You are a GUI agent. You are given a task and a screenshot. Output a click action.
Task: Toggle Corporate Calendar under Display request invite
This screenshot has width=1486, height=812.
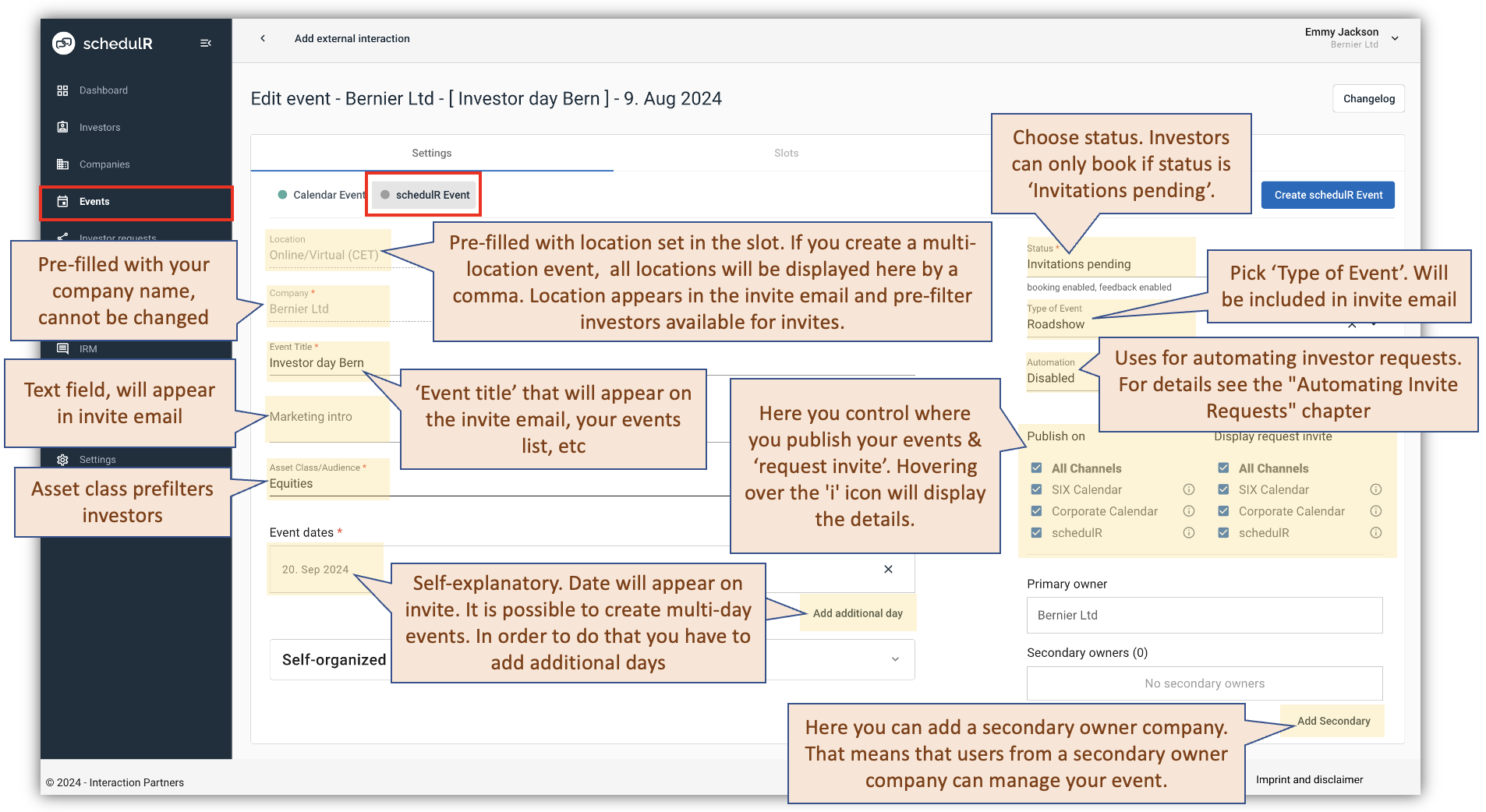(x=1223, y=511)
